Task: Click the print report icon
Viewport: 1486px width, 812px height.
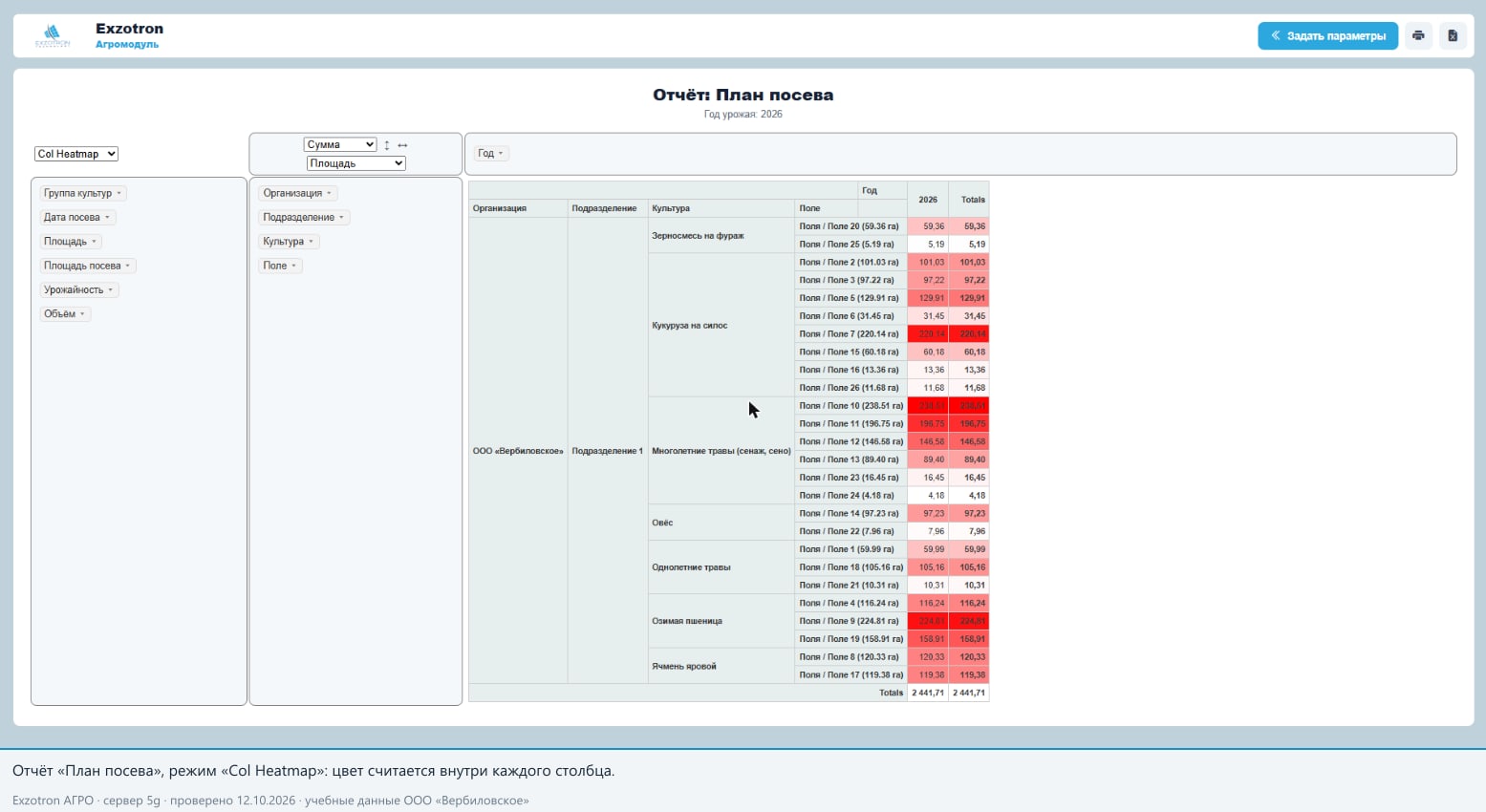Action: 1418,36
